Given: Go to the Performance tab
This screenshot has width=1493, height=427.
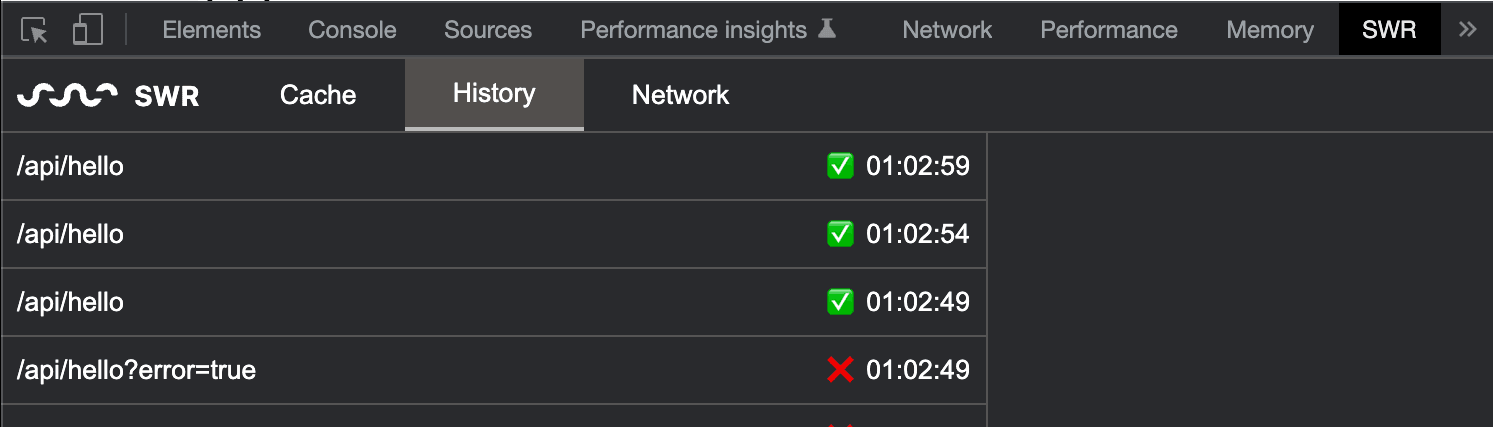Looking at the screenshot, I should pos(1109,30).
